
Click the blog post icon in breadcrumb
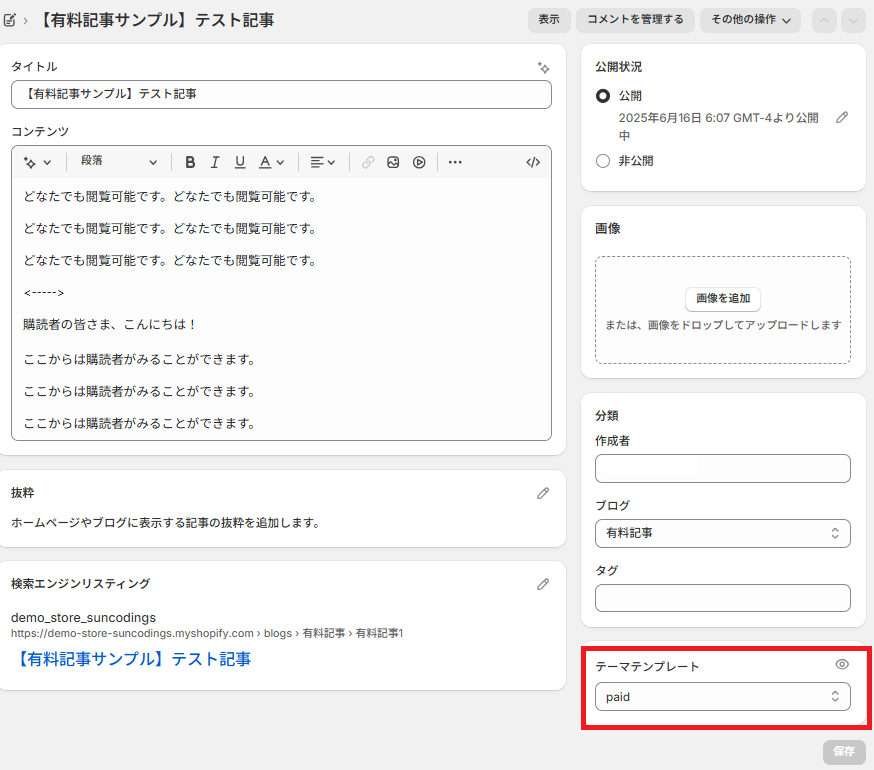pos(9,21)
